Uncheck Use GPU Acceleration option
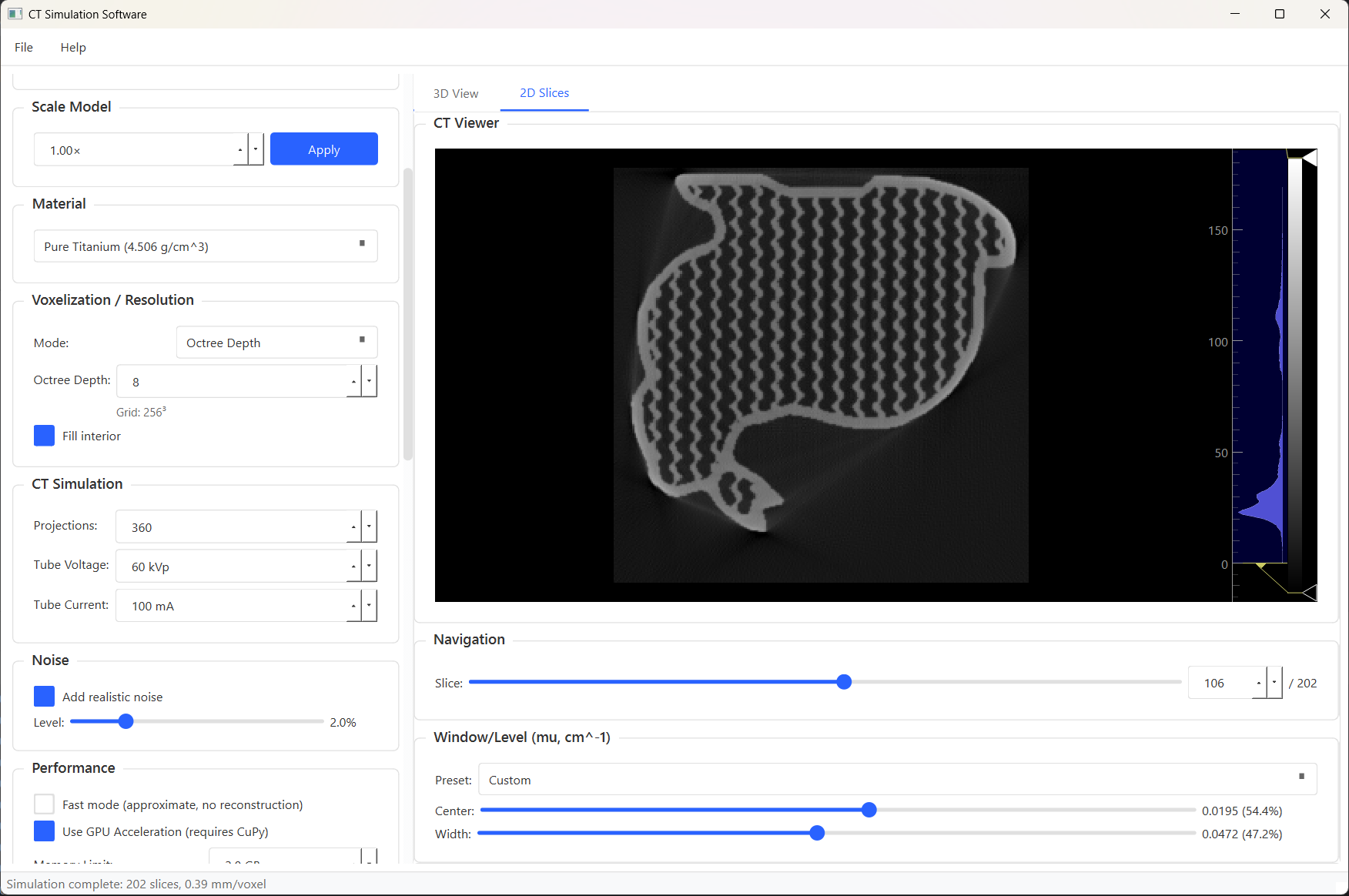 click(45, 831)
